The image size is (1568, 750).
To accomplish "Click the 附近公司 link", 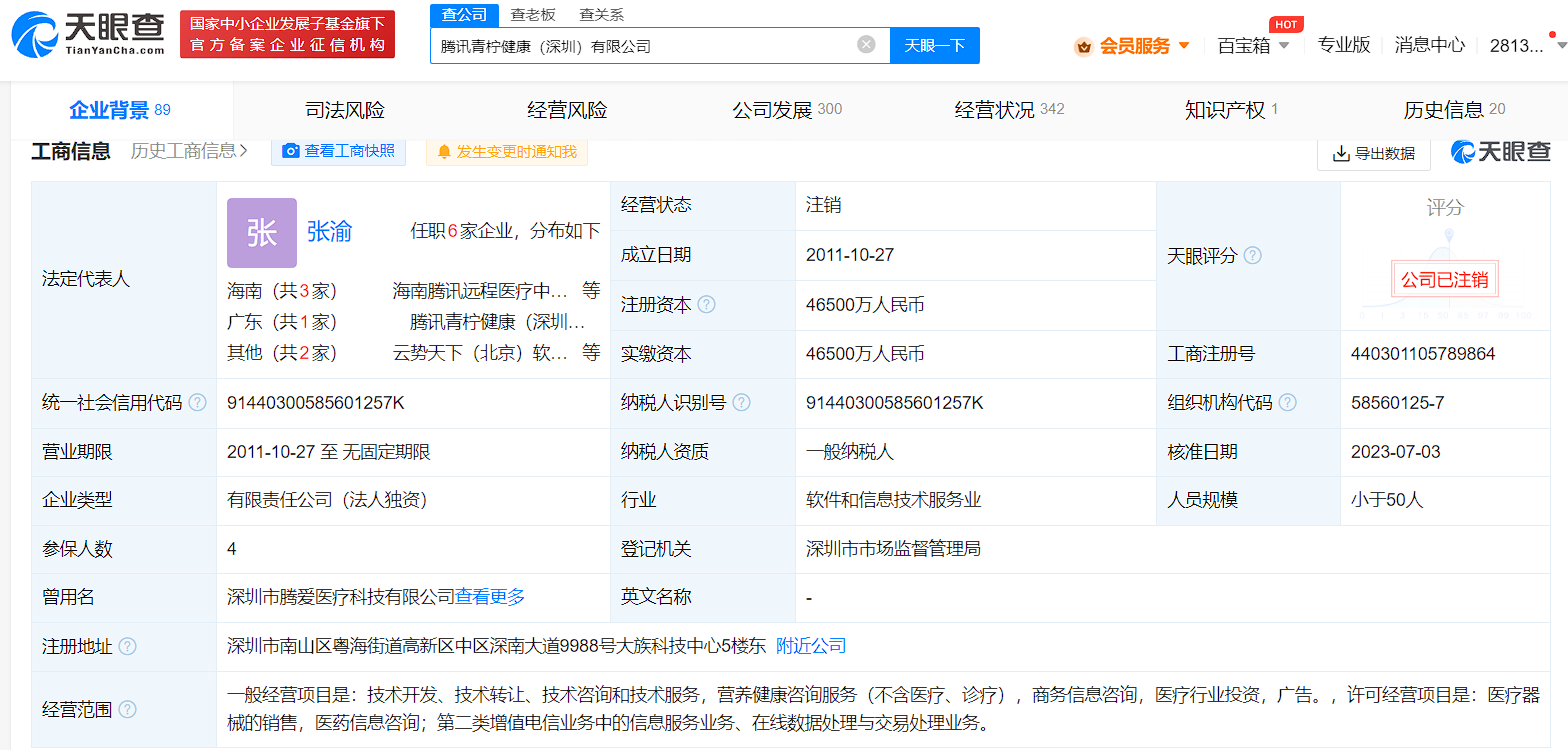I will [x=811, y=646].
